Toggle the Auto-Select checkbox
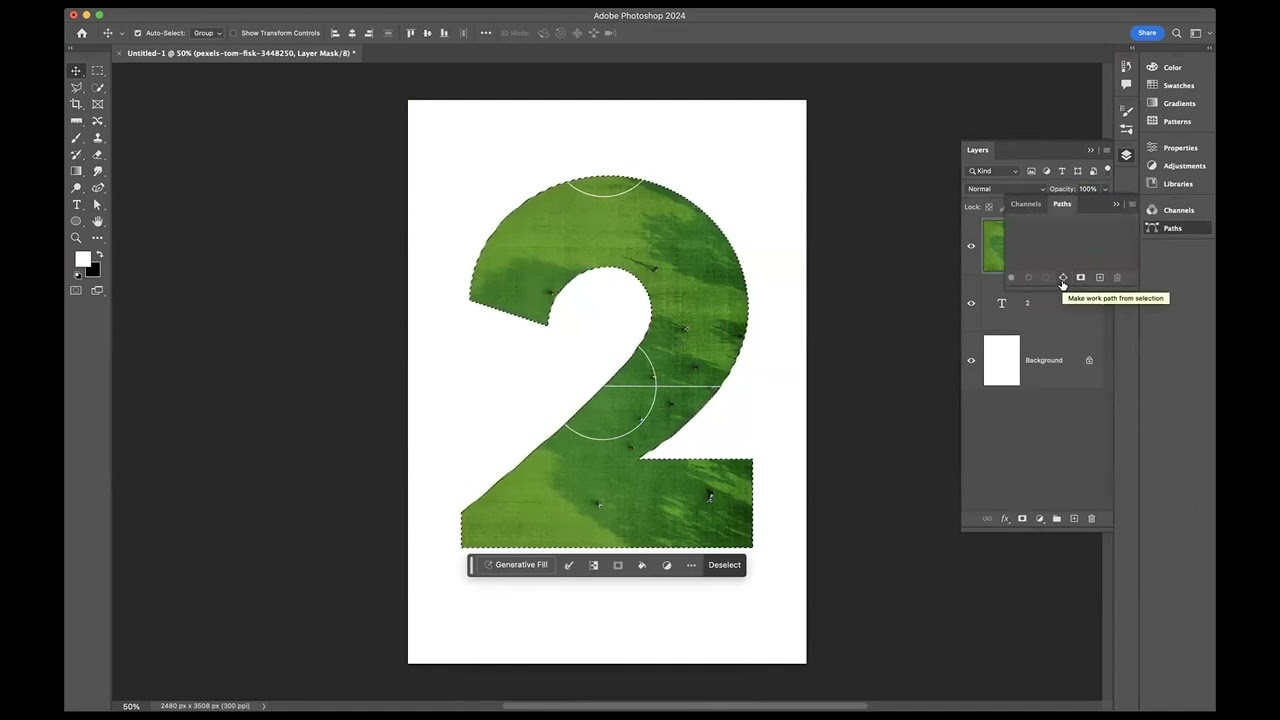The width and height of the screenshot is (1280, 720). pyautogui.click(x=138, y=33)
